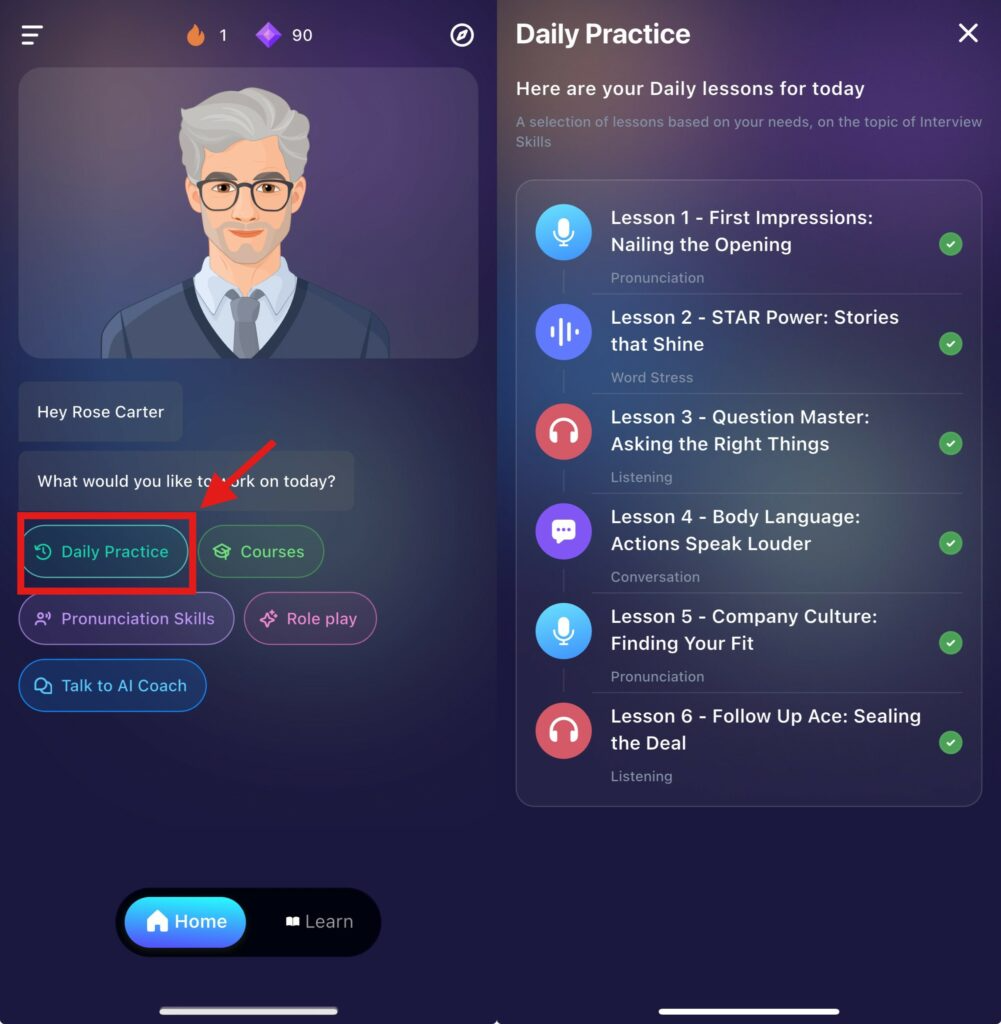
Task: Close the Daily Practice panel
Action: tap(968, 33)
